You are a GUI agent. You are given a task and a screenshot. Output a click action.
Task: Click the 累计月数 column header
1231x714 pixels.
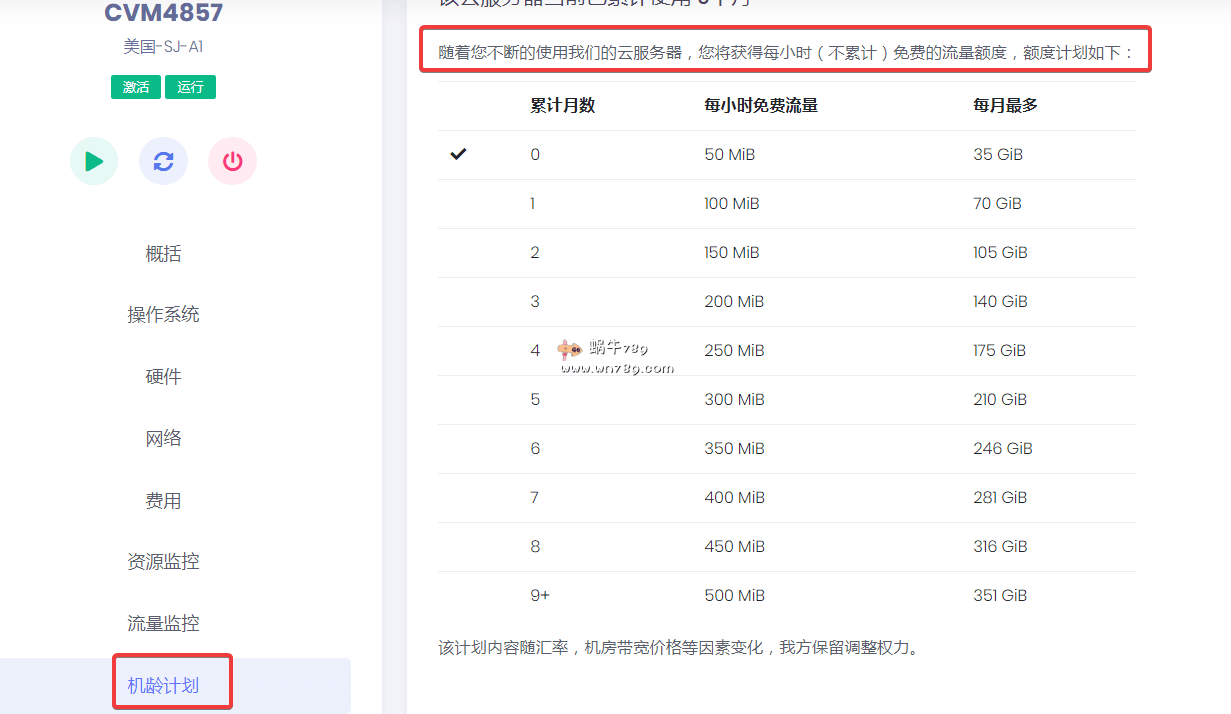[563, 105]
